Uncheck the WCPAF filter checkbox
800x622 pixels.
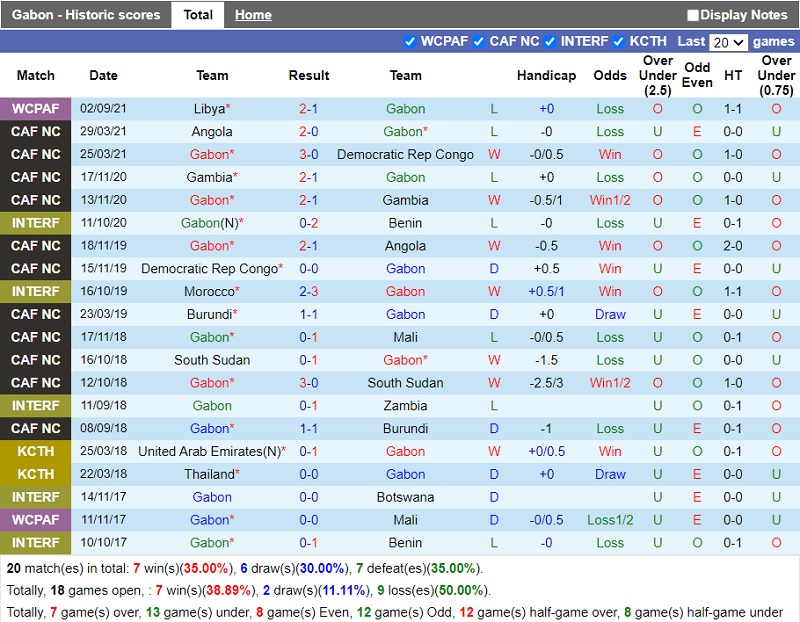pyautogui.click(x=409, y=42)
